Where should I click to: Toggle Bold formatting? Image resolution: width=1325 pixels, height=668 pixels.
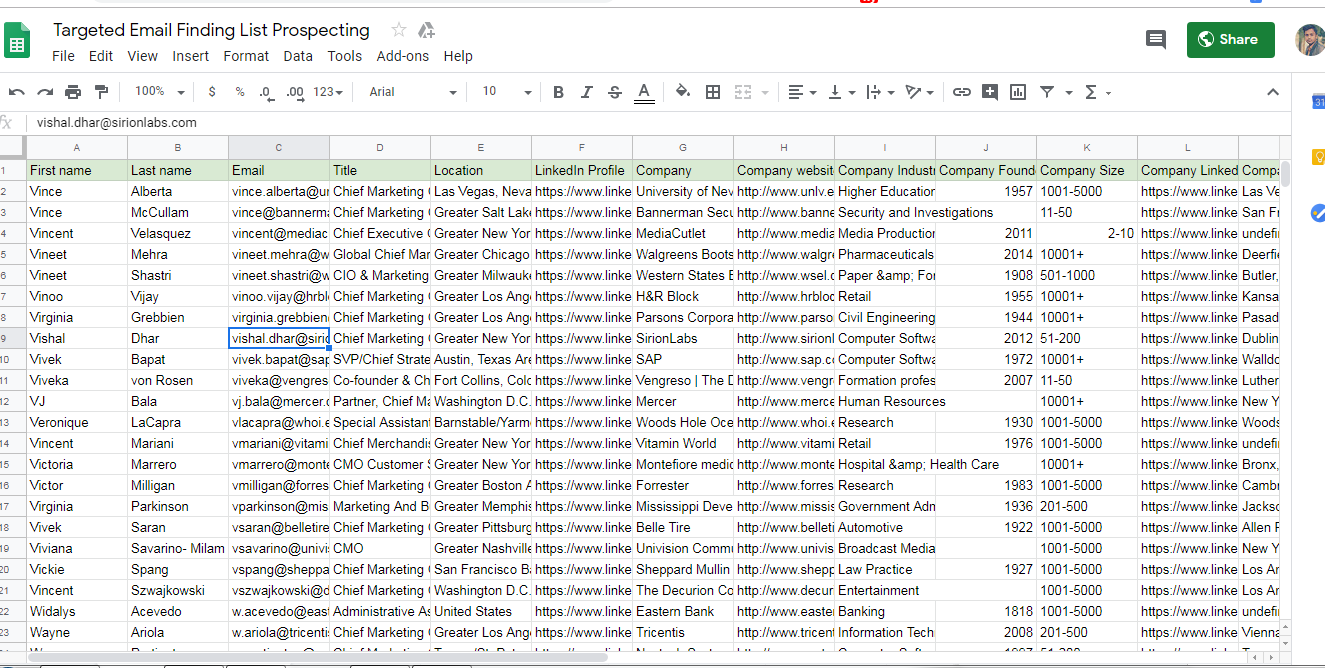[x=558, y=92]
